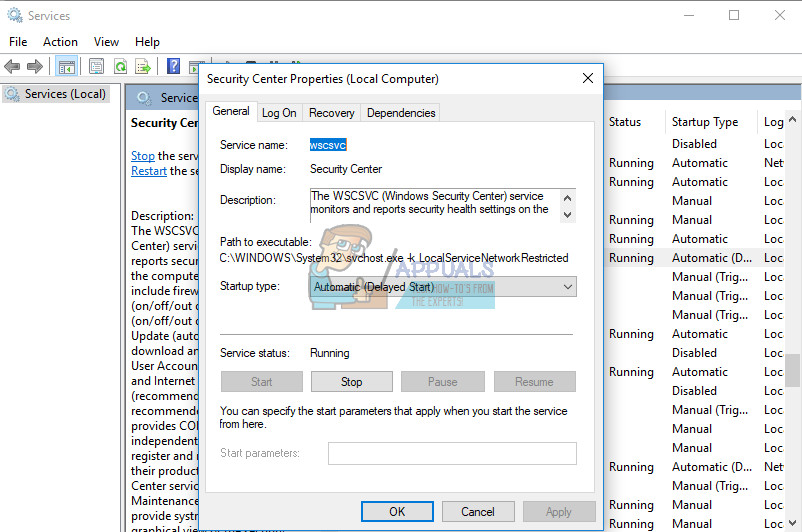Click the Apply button
The height and width of the screenshot is (532, 802).
point(559,512)
